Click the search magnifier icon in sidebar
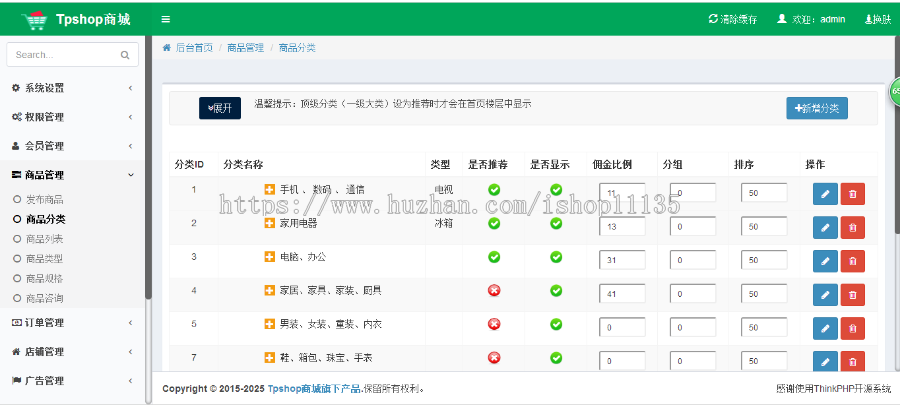 (x=126, y=55)
